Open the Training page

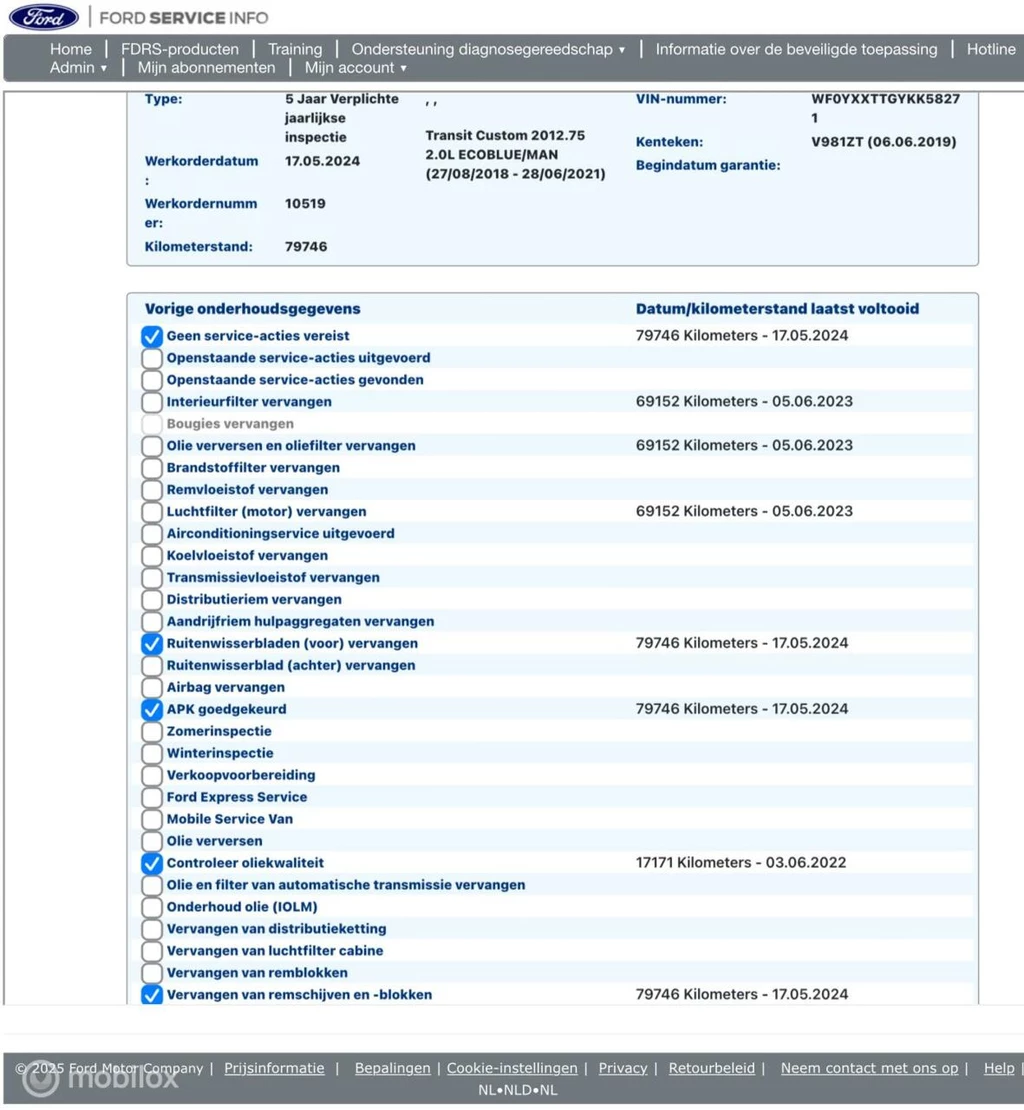[295, 49]
